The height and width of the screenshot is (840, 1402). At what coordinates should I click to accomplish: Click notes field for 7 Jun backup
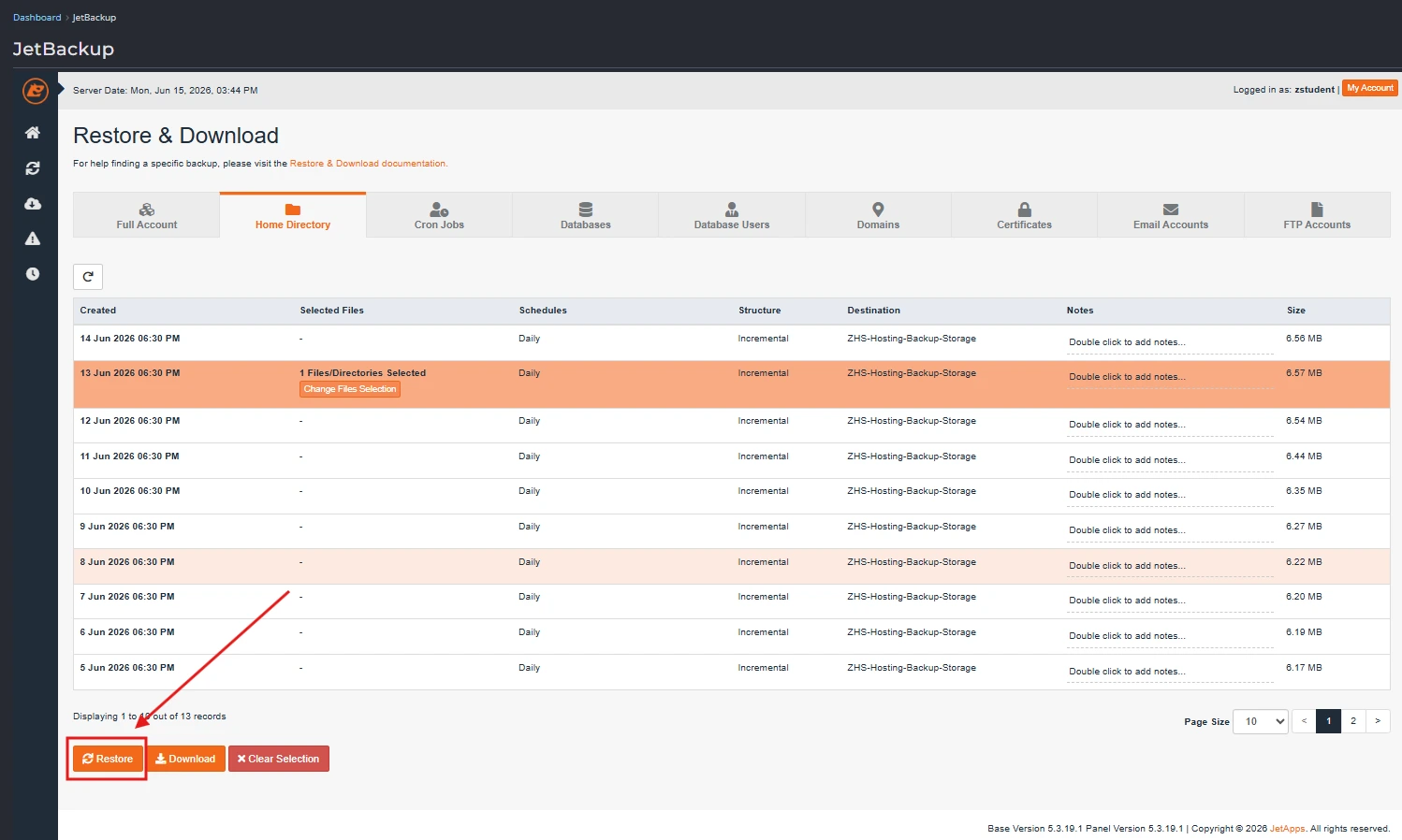(x=1170, y=601)
